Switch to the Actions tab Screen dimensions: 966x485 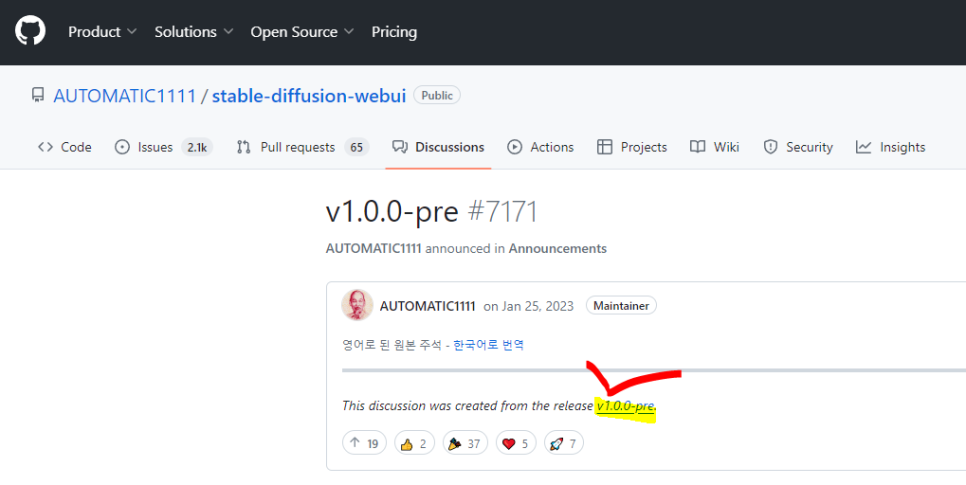click(x=540, y=147)
